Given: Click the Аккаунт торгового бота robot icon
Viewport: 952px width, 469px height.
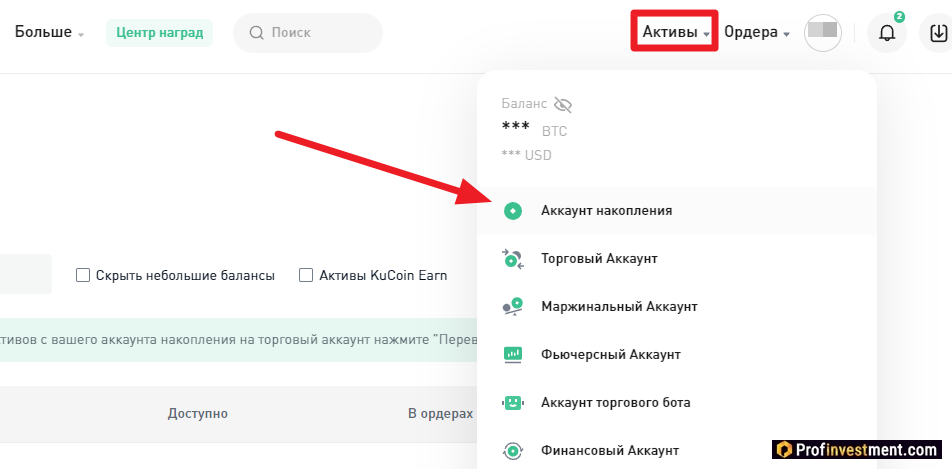Looking at the screenshot, I should [513, 402].
